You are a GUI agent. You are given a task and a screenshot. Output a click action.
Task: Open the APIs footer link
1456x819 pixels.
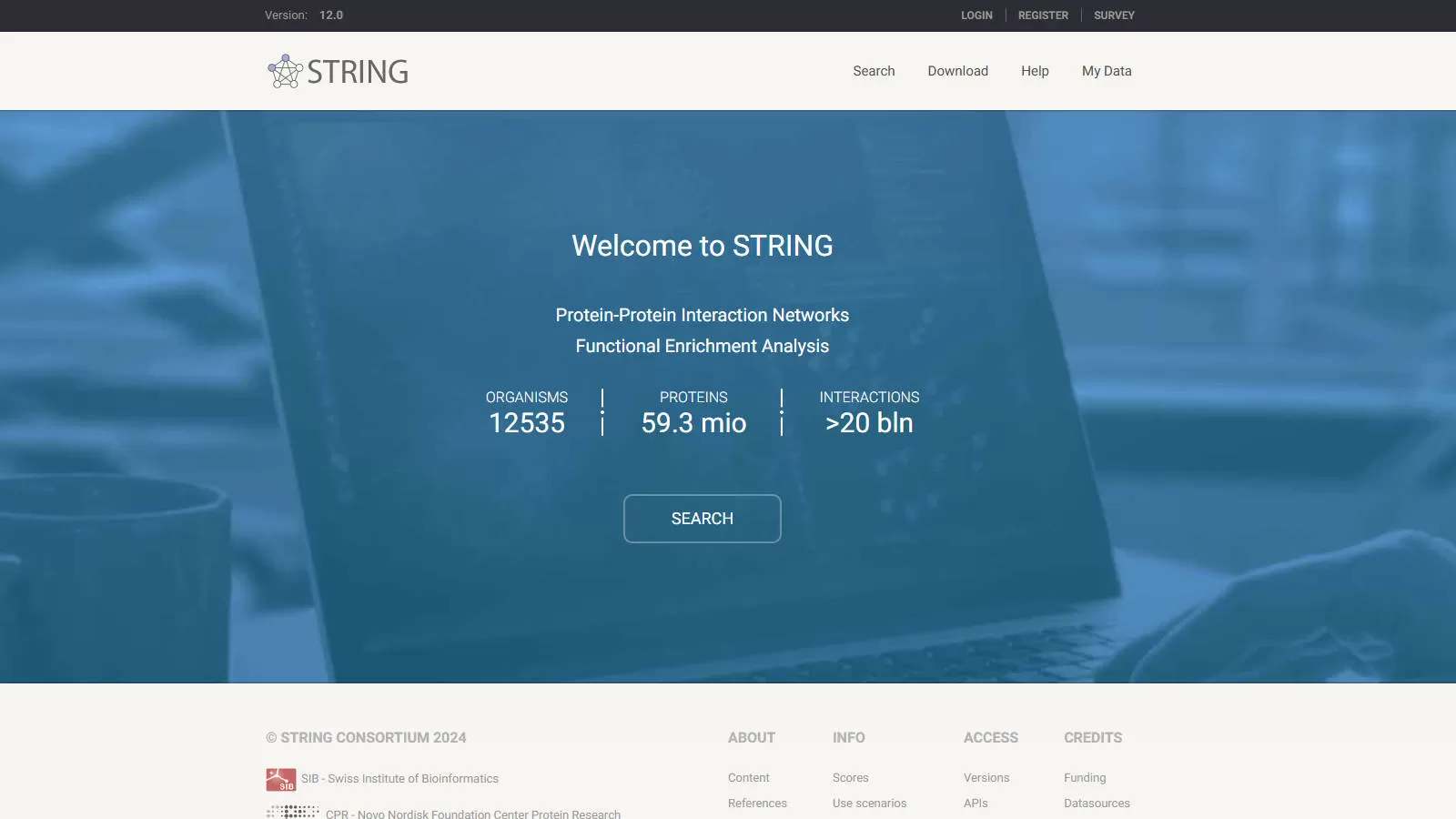click(x=976, y=804)
